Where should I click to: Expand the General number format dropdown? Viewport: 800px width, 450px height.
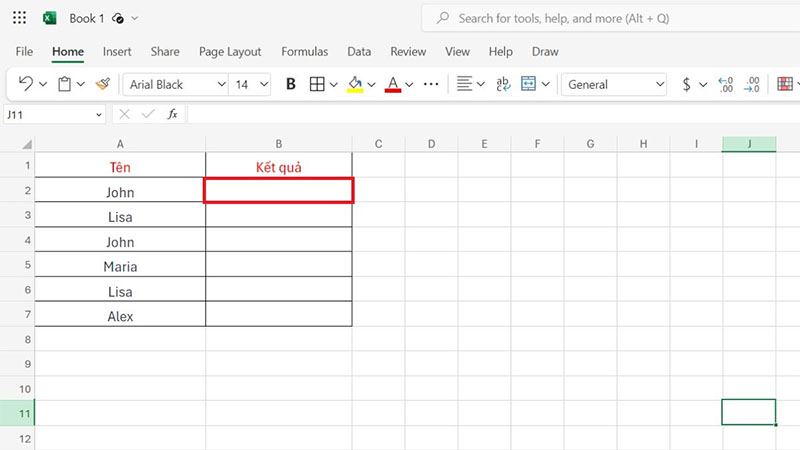[x=613, y=85]
